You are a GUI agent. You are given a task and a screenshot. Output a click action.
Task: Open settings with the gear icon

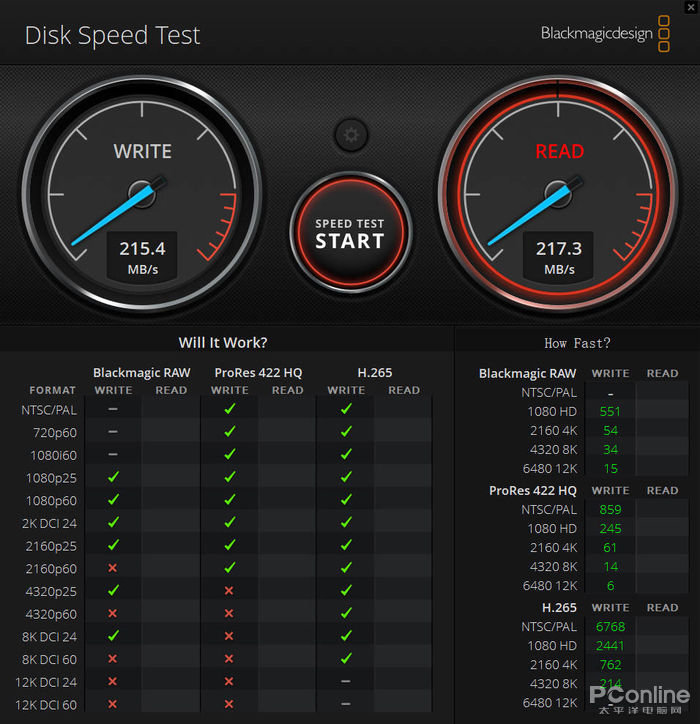(350, 134)
